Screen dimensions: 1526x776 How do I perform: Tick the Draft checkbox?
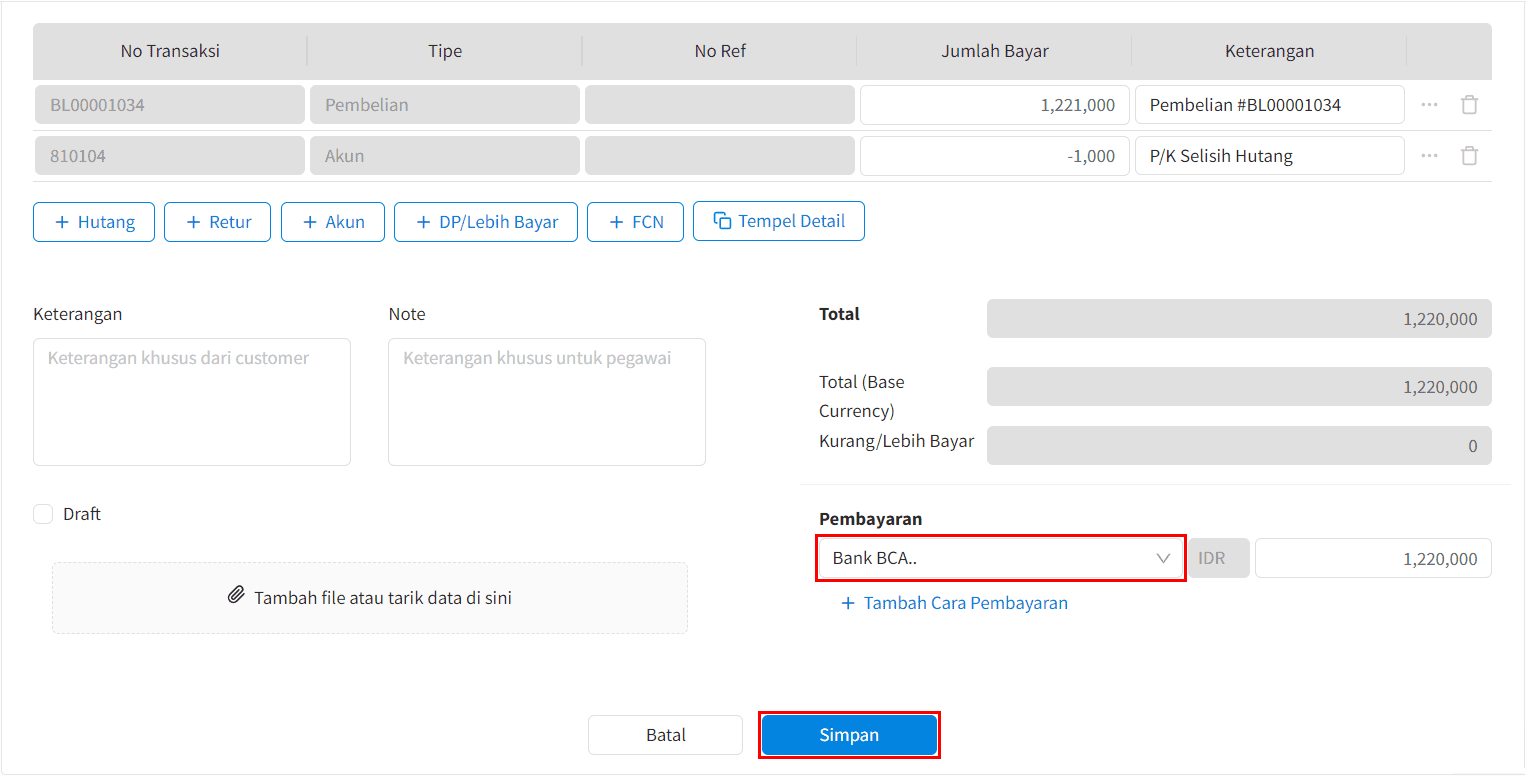point(43,514)
